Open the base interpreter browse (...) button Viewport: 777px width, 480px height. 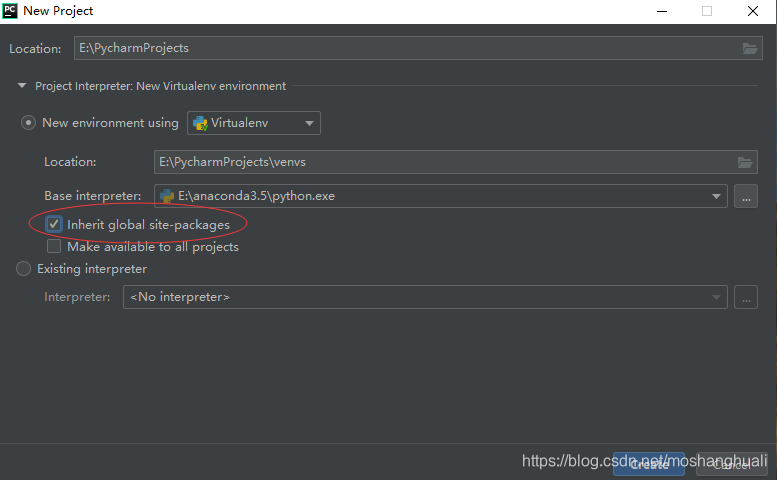746,196
